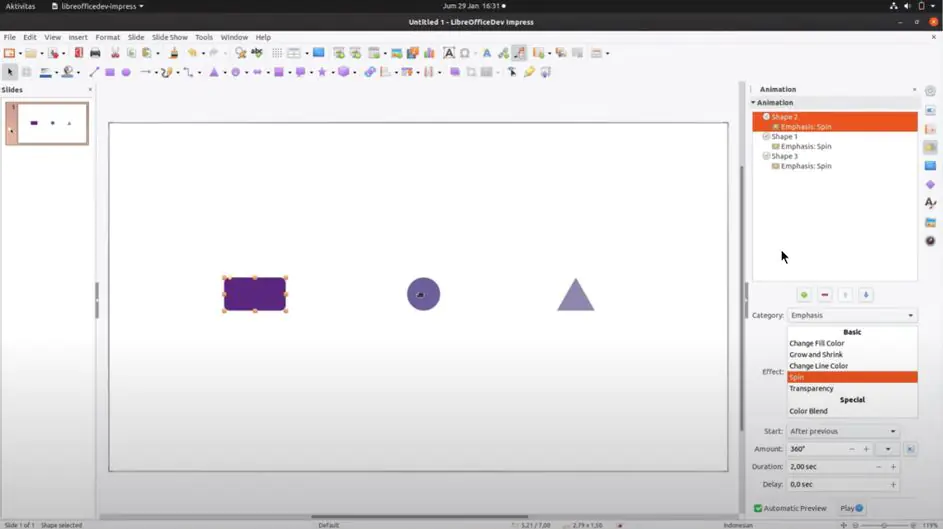Choose the Transparency effect in the list
The image size is (943, 529).
click(811, 388)
